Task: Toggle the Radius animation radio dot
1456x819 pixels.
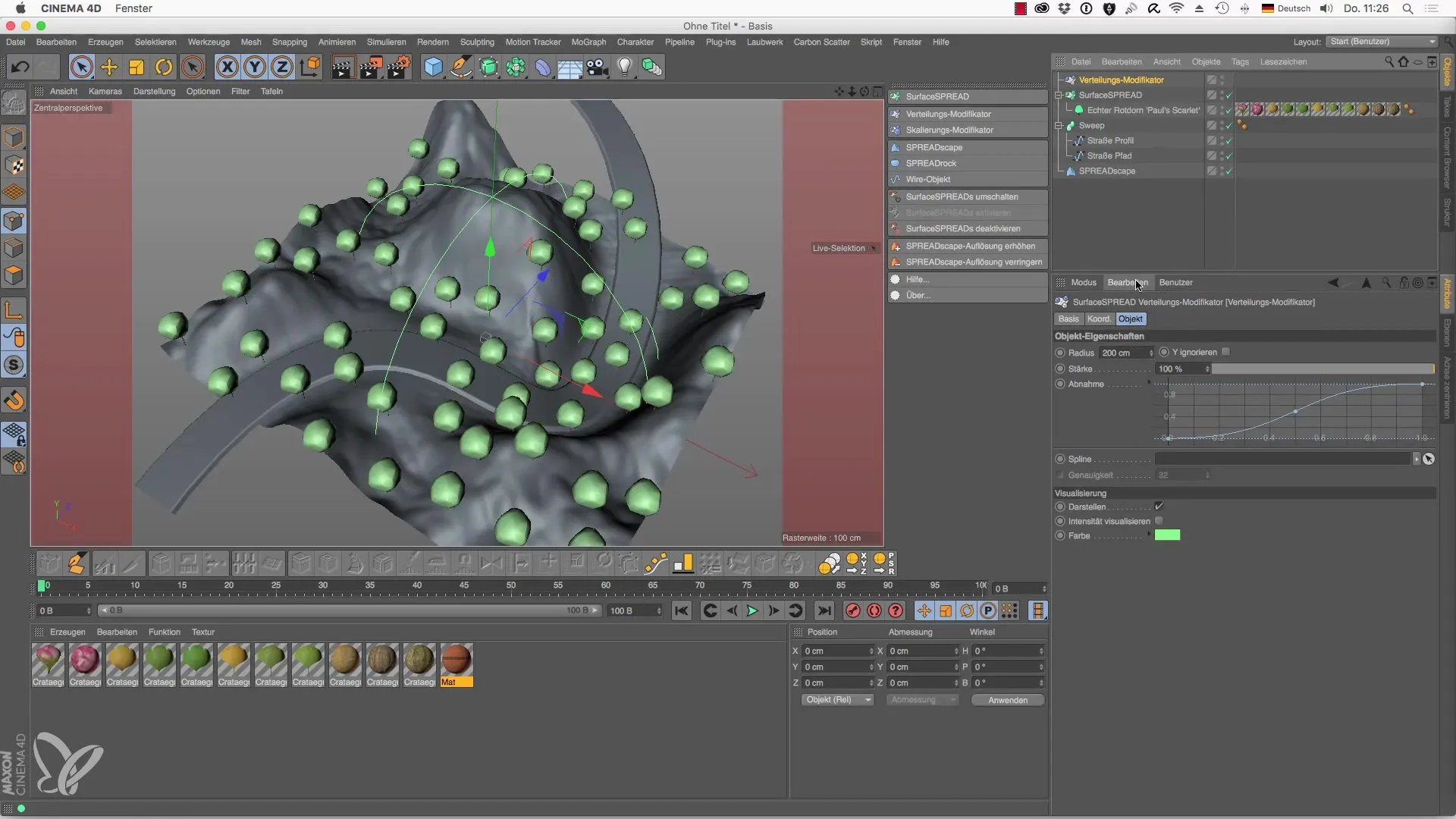Action: (x=1060, y=353)
